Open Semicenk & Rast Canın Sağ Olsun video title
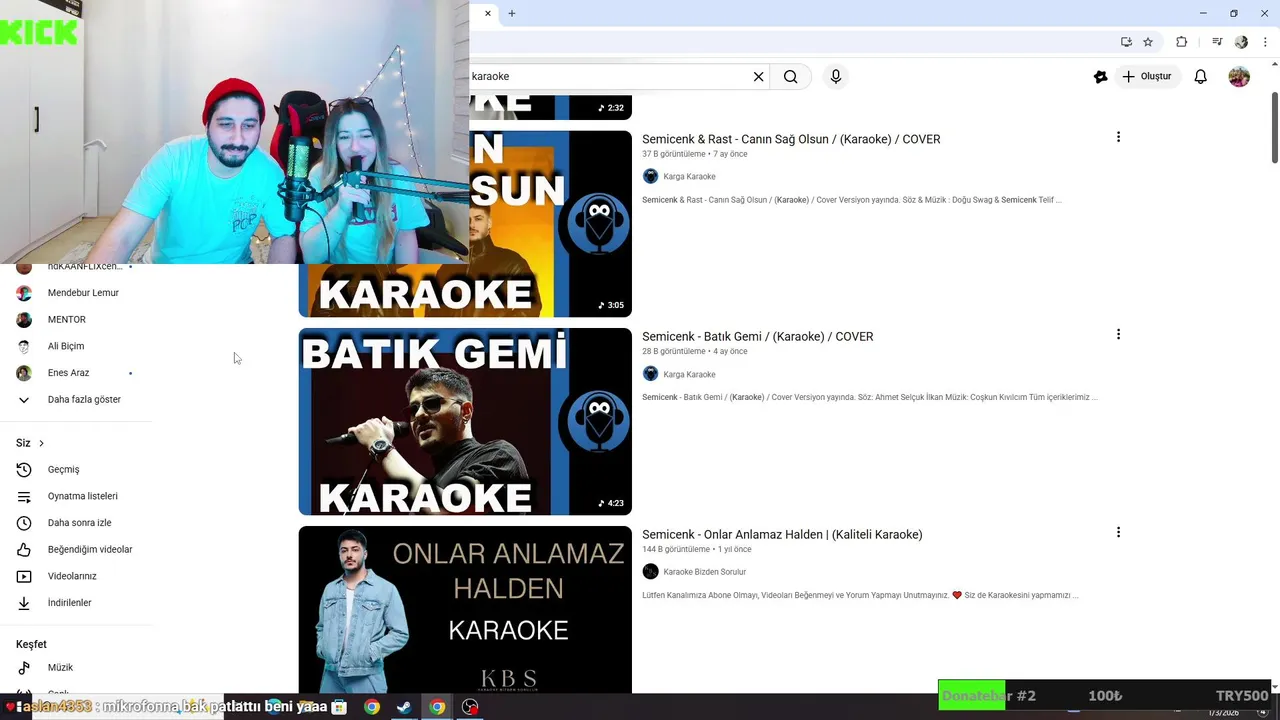 [x=791, y=139]
